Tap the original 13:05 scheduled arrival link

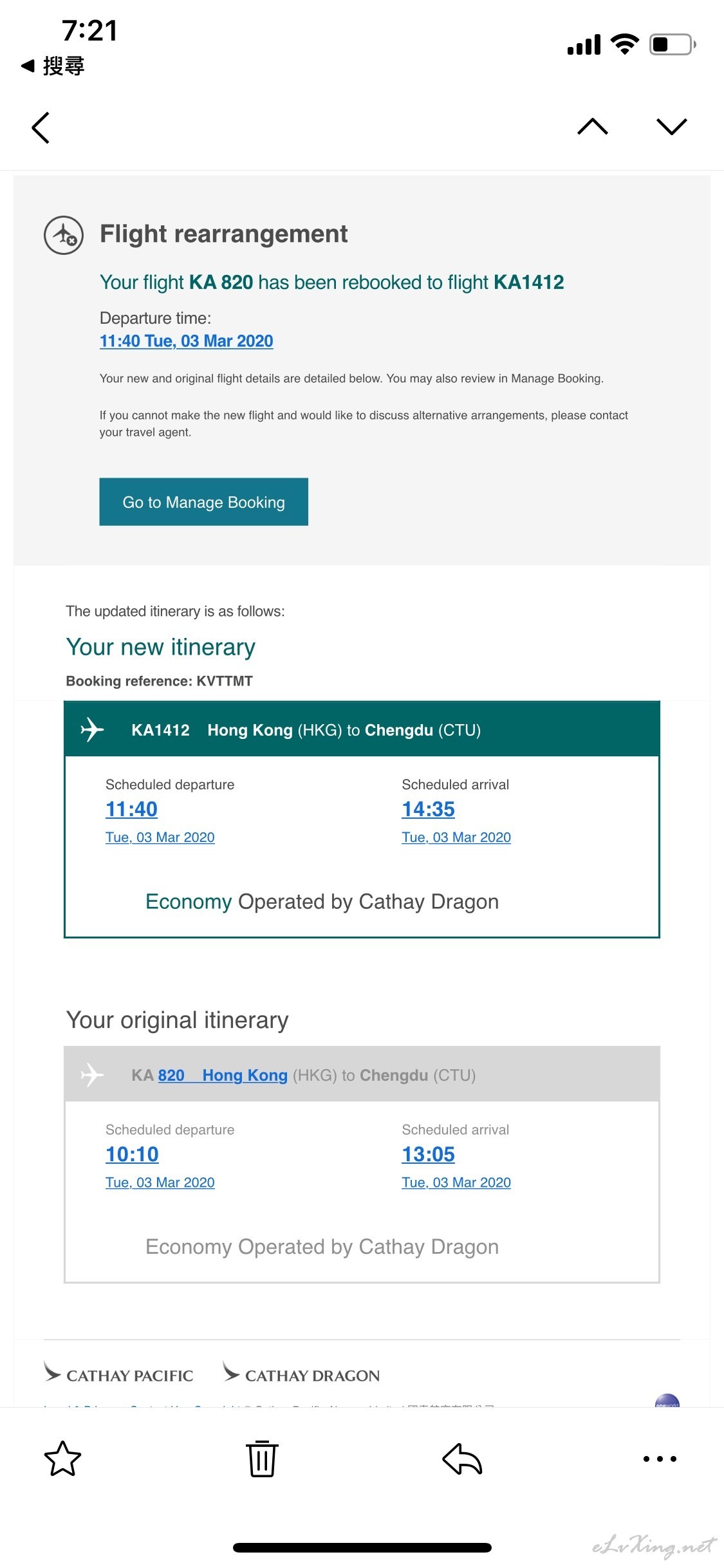(x=428, y=1153)
